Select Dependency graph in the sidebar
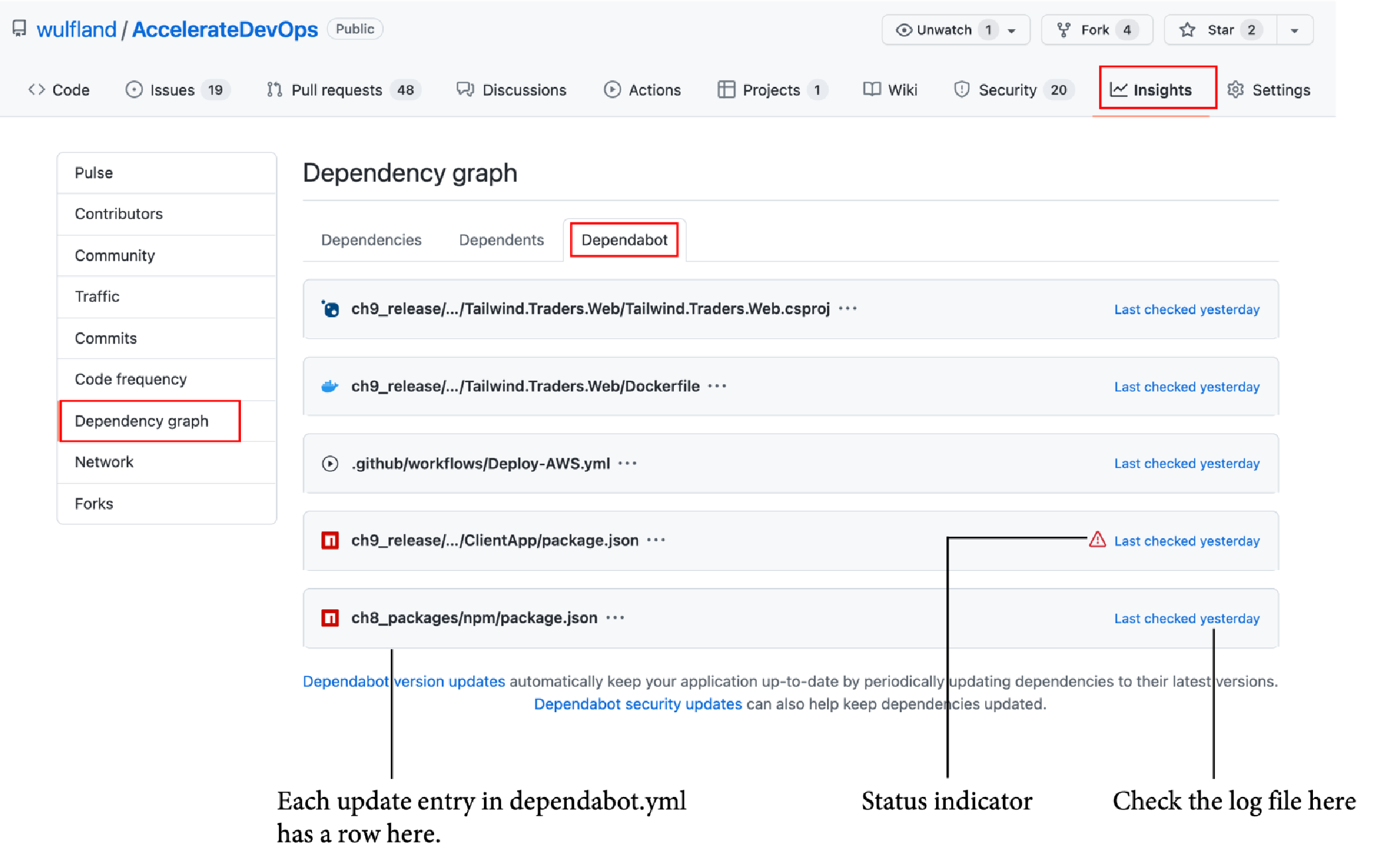Viewport: 1382px width, 868px height. [167, 421]
